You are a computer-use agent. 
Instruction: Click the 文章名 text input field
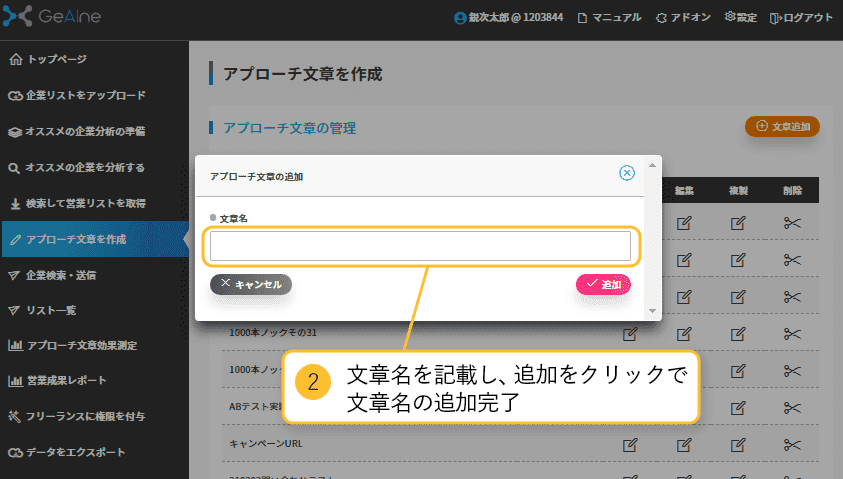[x=420, y=246]
